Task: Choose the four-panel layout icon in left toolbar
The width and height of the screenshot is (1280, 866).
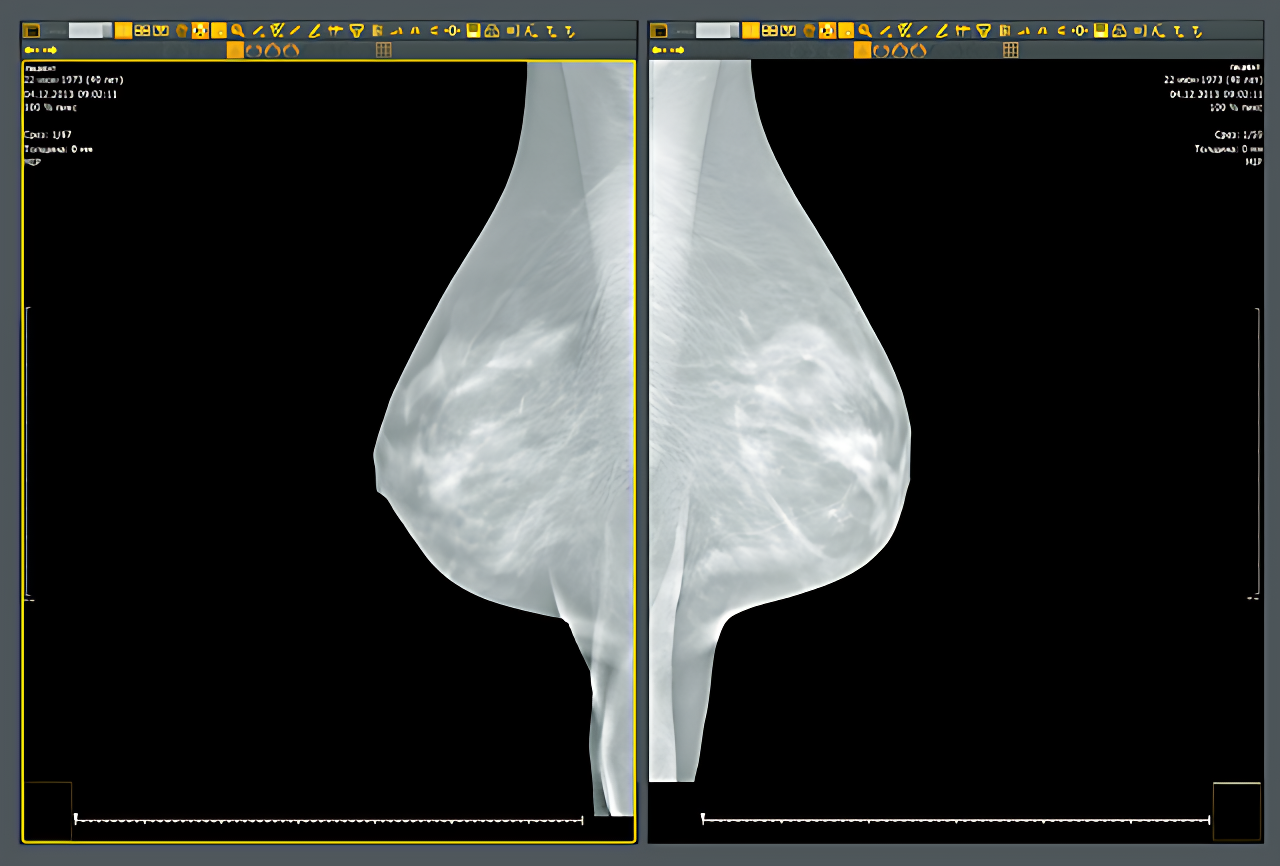Action: coord(142,31)
